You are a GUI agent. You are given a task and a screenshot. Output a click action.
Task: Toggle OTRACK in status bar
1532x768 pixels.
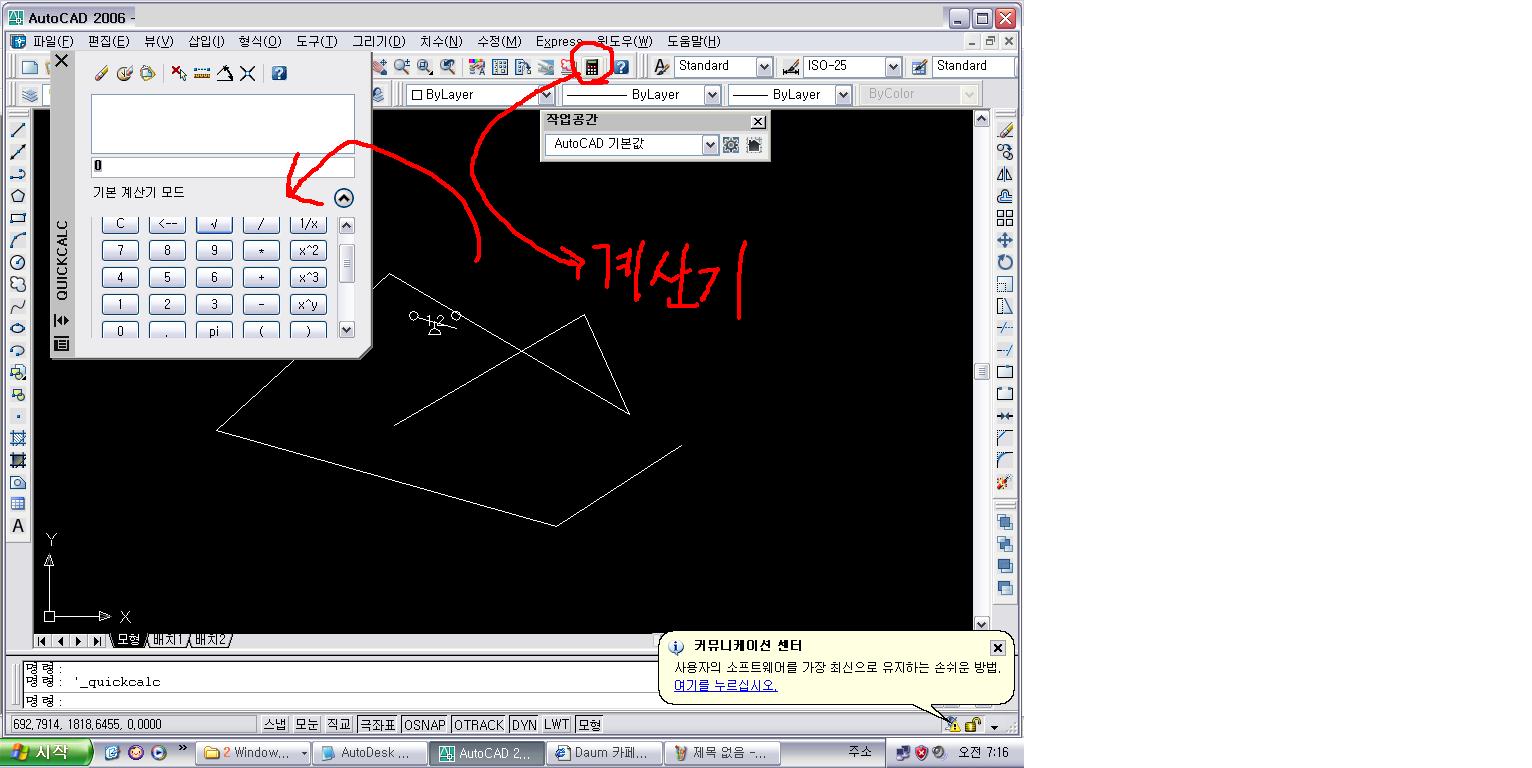coord(479,725)
